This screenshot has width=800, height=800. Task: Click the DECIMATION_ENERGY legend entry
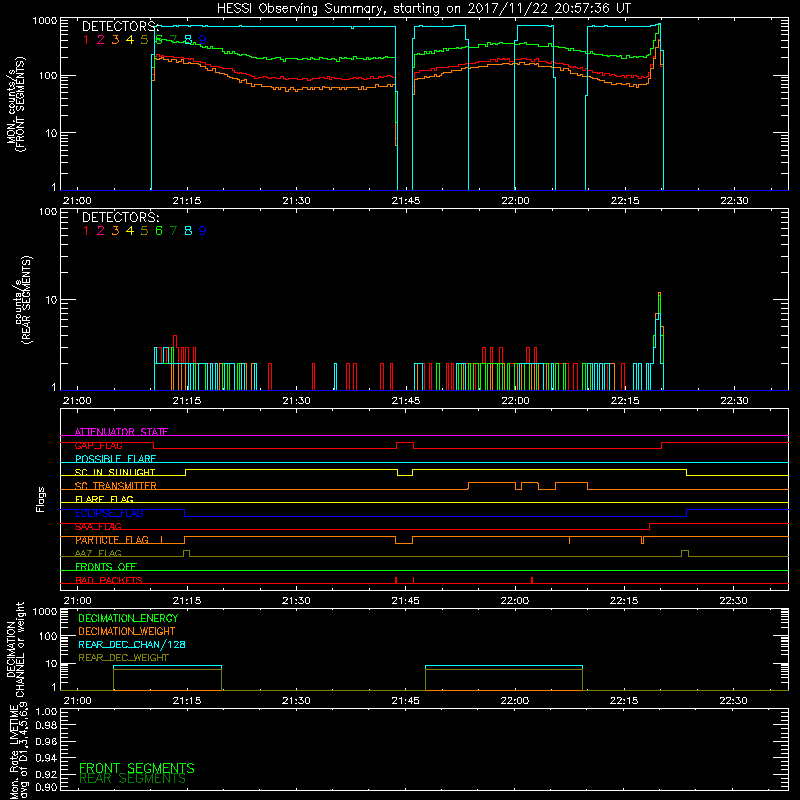[128, 618]
